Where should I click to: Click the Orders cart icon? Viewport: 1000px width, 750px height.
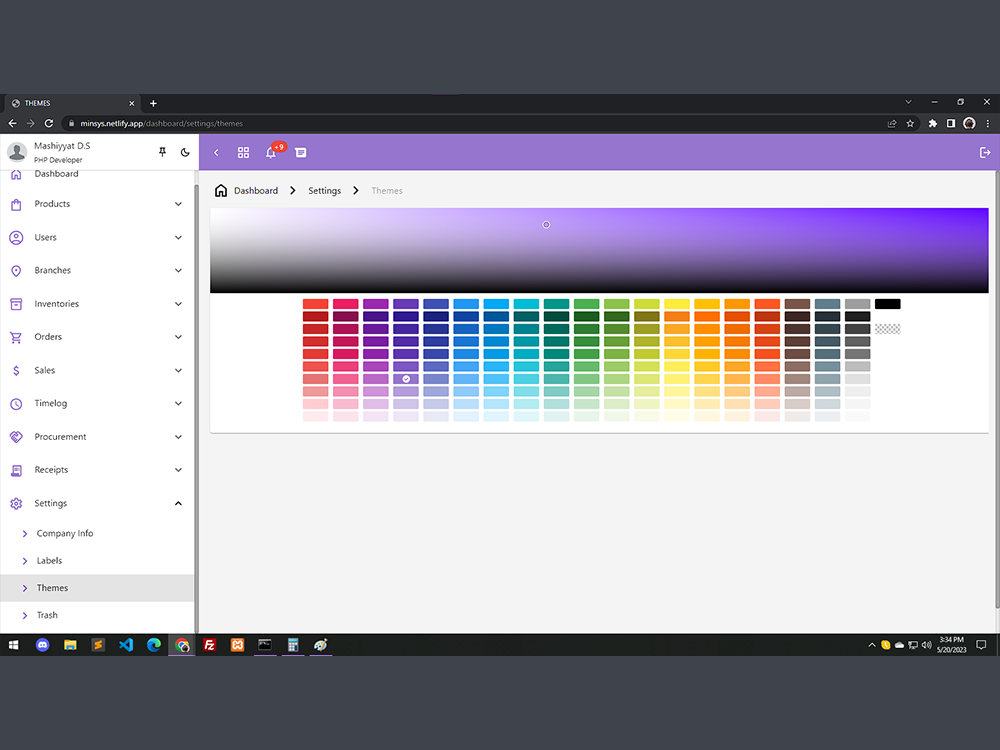pos(17,337)
